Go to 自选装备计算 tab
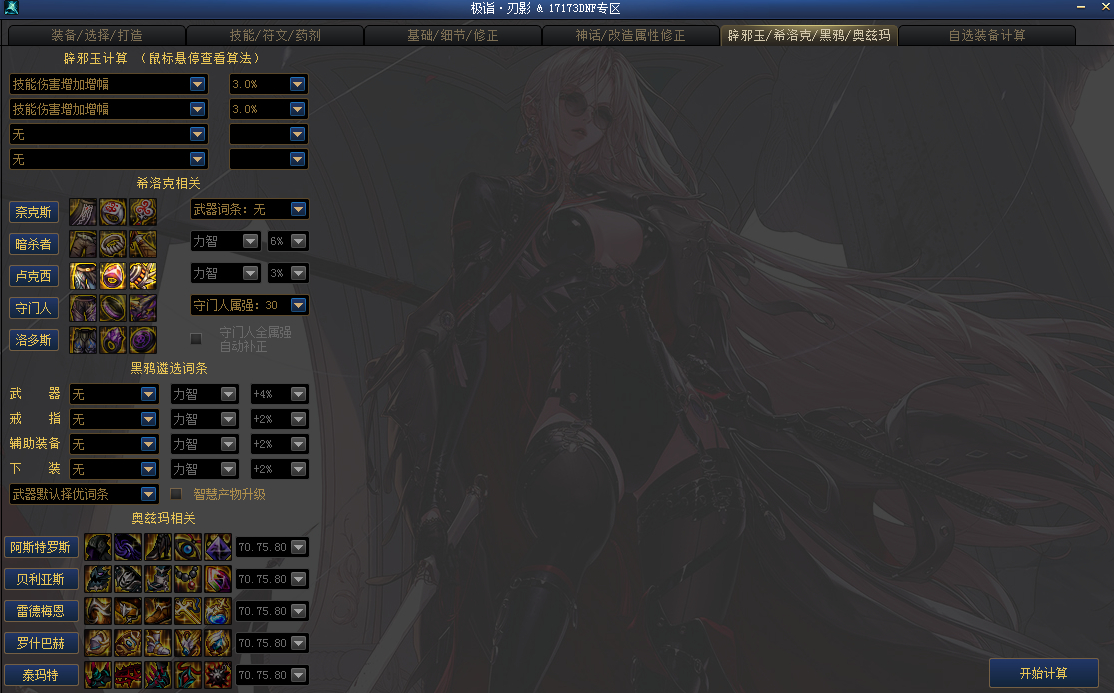Viewport: 1114px width, 693px height. point(988,36)
